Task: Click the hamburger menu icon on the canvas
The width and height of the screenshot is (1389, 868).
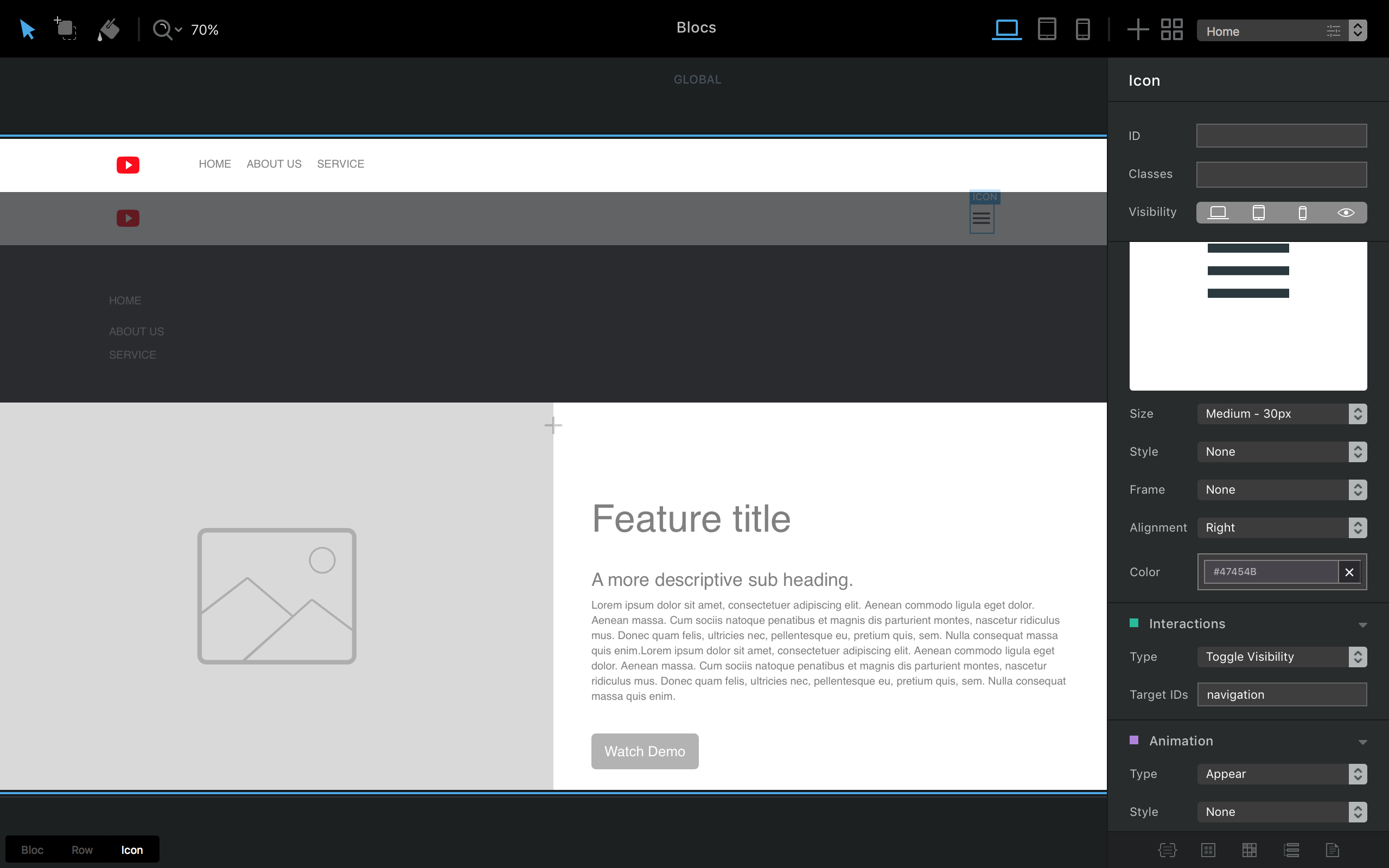Action: [x=982, y=218]
